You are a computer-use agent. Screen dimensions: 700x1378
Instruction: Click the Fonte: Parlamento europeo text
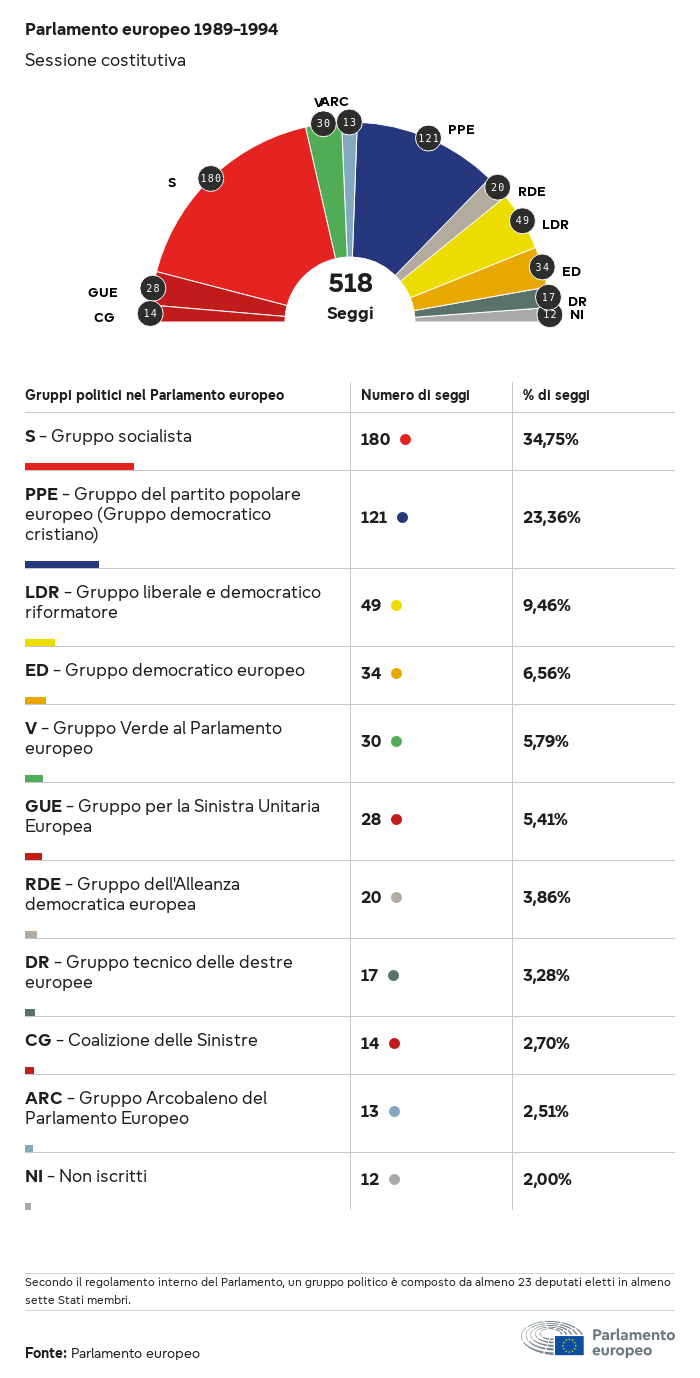112,1353
